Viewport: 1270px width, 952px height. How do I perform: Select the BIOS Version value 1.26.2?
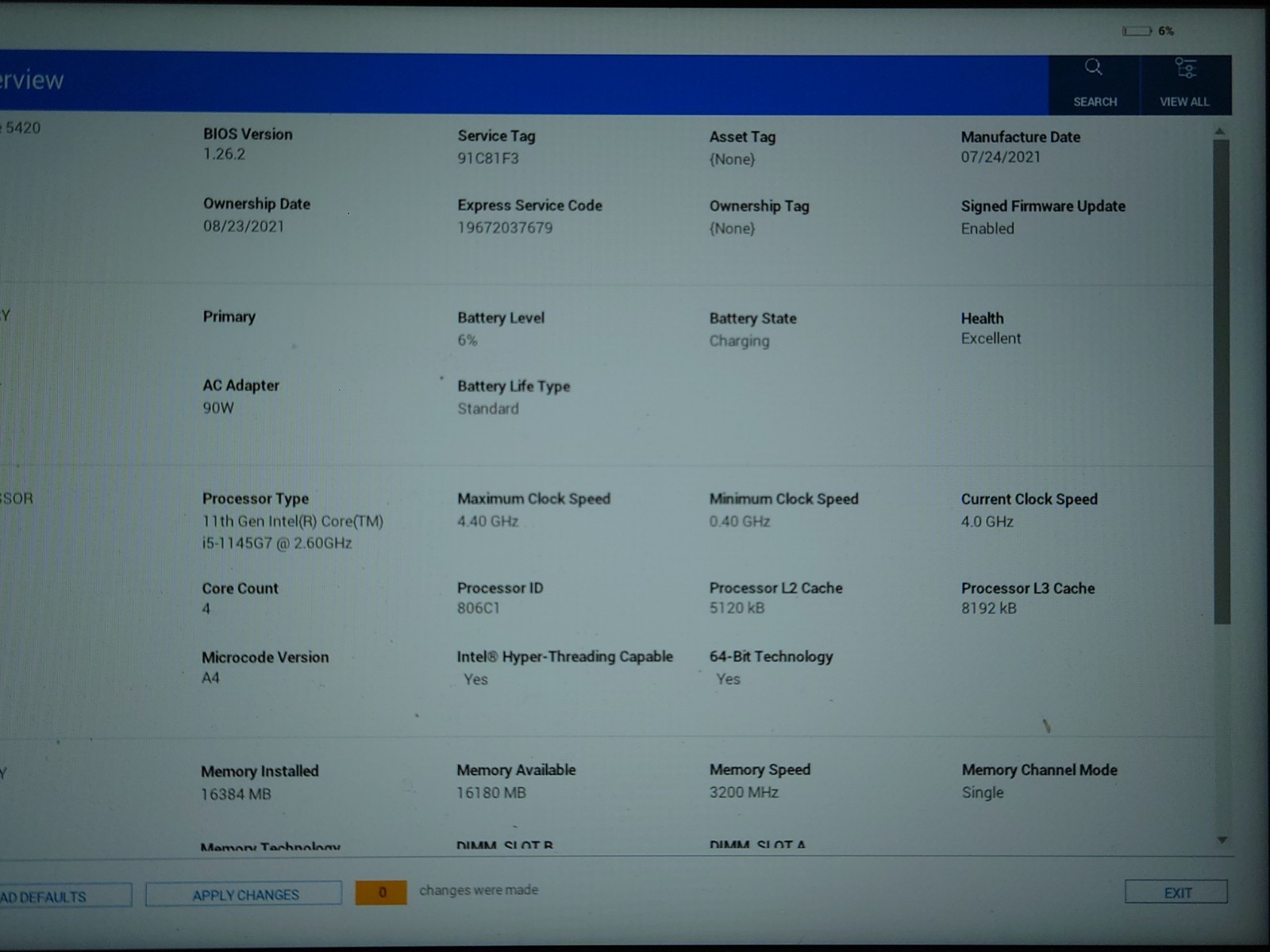224,154
